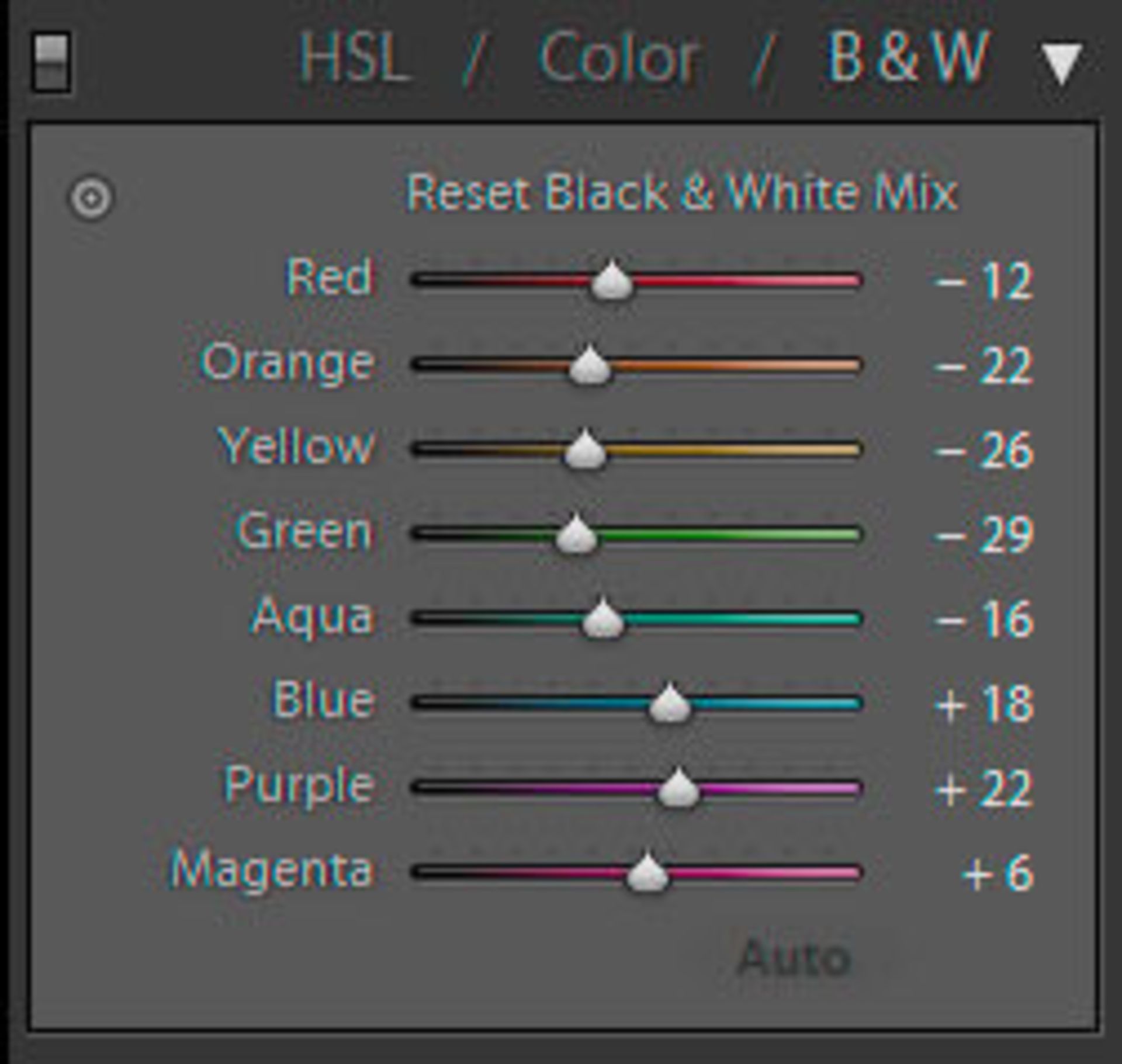The height and width of the screenshot is (1064, 1122).
Task: Collapse the HSL/Color/B&W panel triangle
Action: tap(1061, 63)
